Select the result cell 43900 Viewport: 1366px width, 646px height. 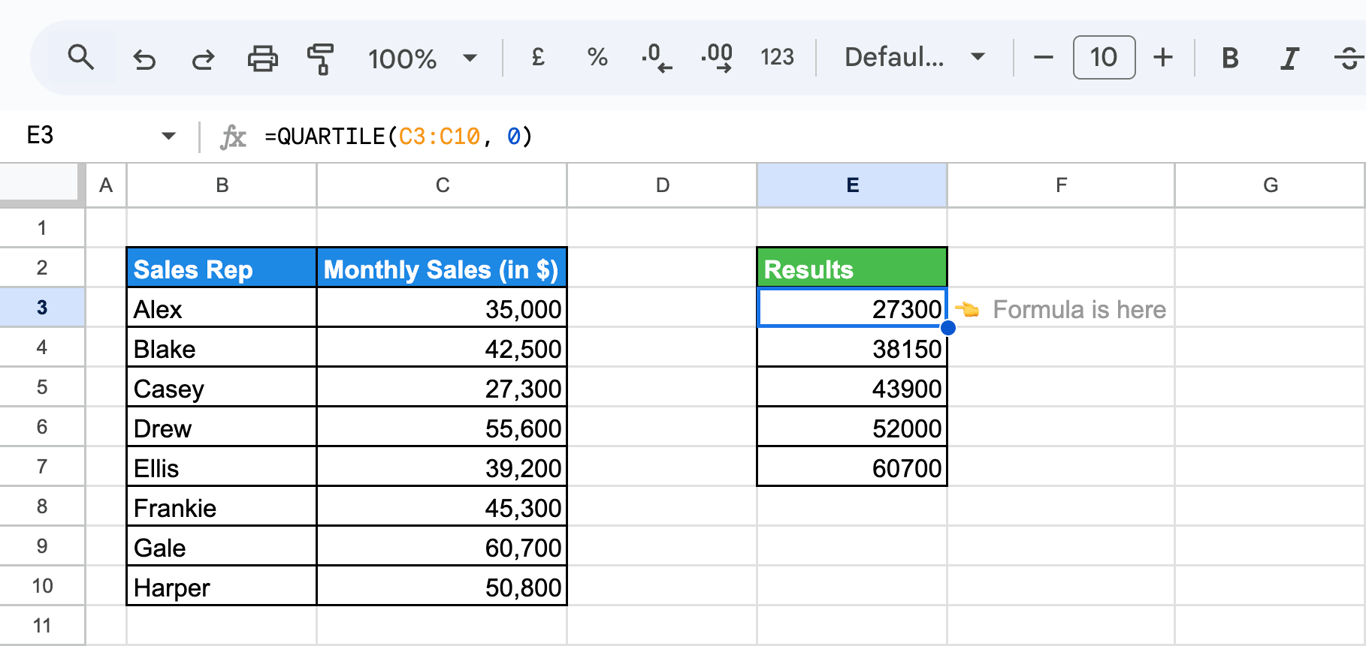point(852,388)
